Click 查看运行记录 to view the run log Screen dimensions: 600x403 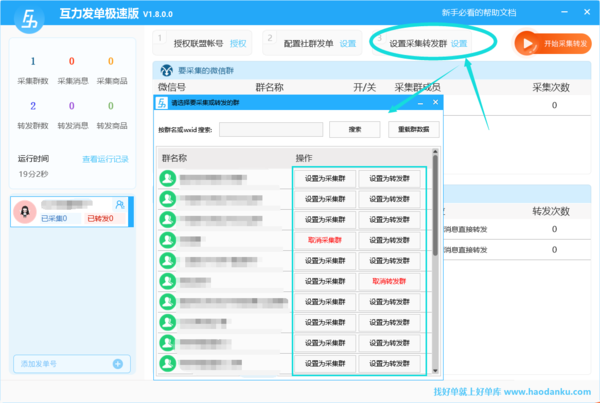pos(105,159)
